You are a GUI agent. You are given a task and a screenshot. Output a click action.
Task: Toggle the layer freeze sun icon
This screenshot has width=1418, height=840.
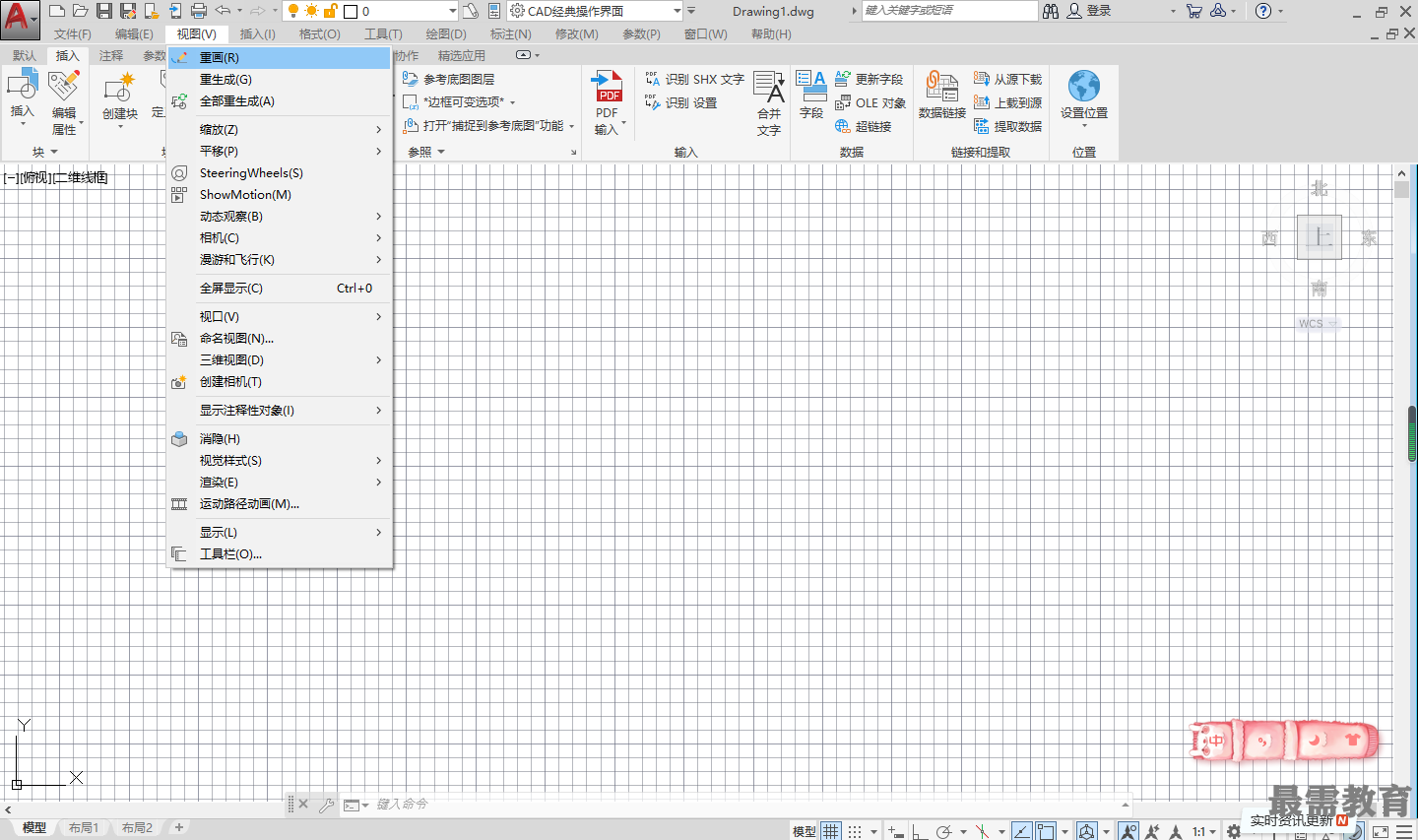coord(311,11)
